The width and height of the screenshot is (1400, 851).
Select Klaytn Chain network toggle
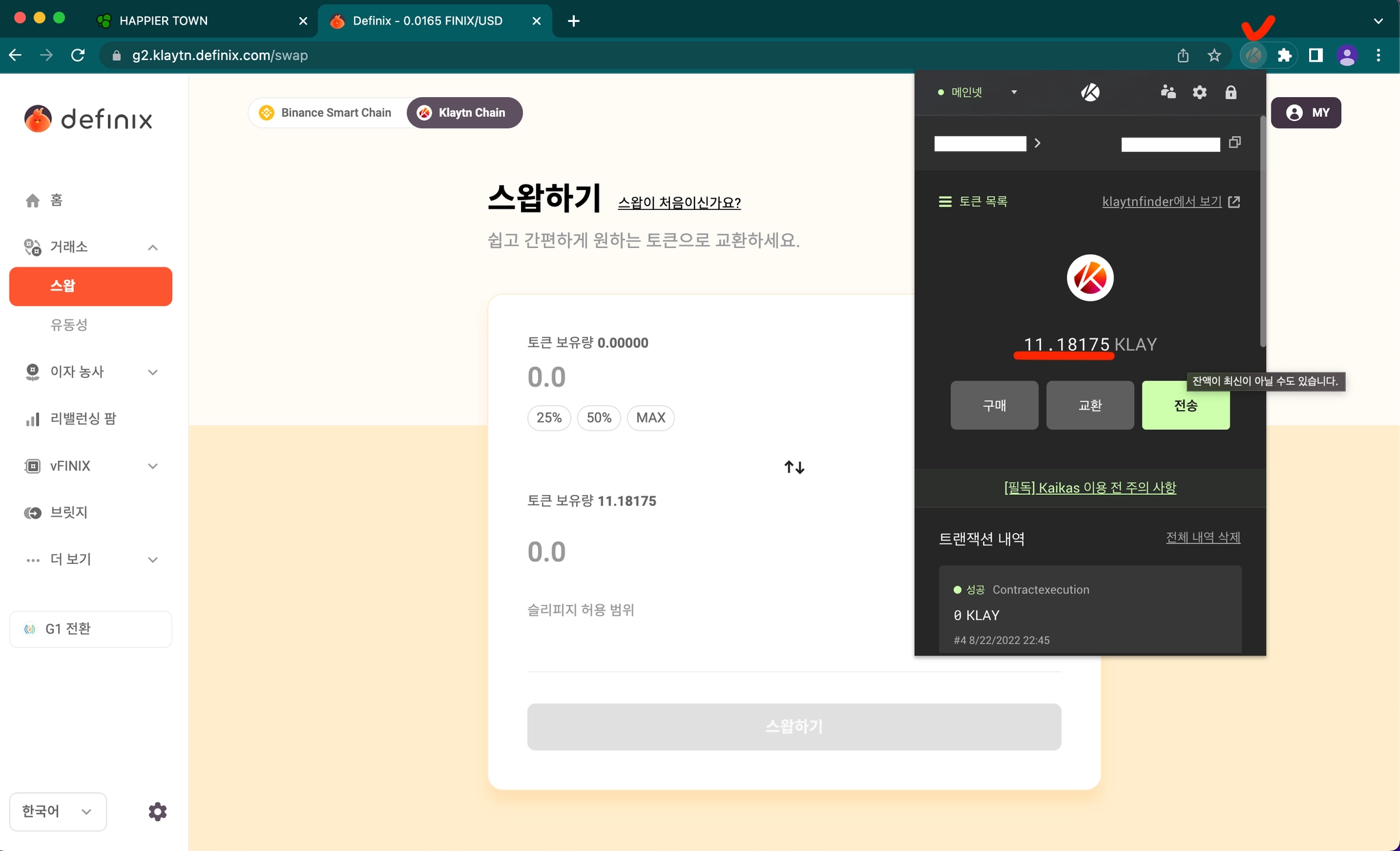(464, 113)
